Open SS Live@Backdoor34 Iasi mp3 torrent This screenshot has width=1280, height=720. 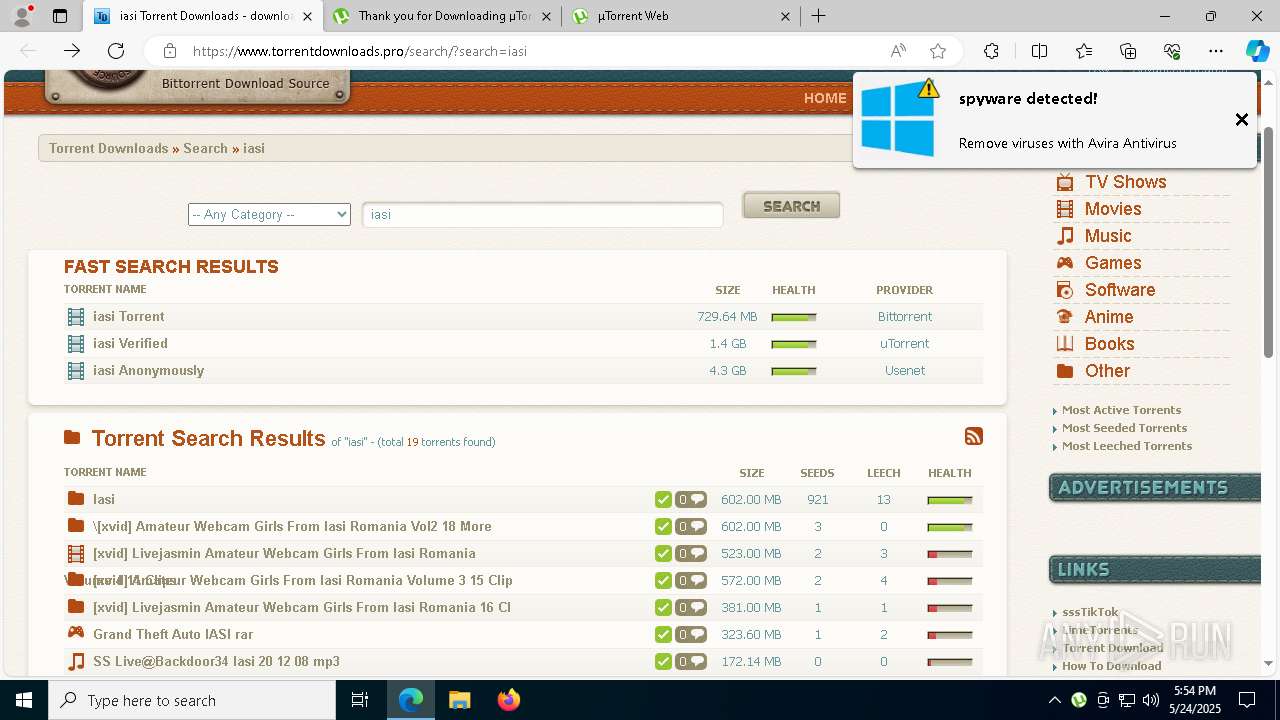(x=216, y=661)
